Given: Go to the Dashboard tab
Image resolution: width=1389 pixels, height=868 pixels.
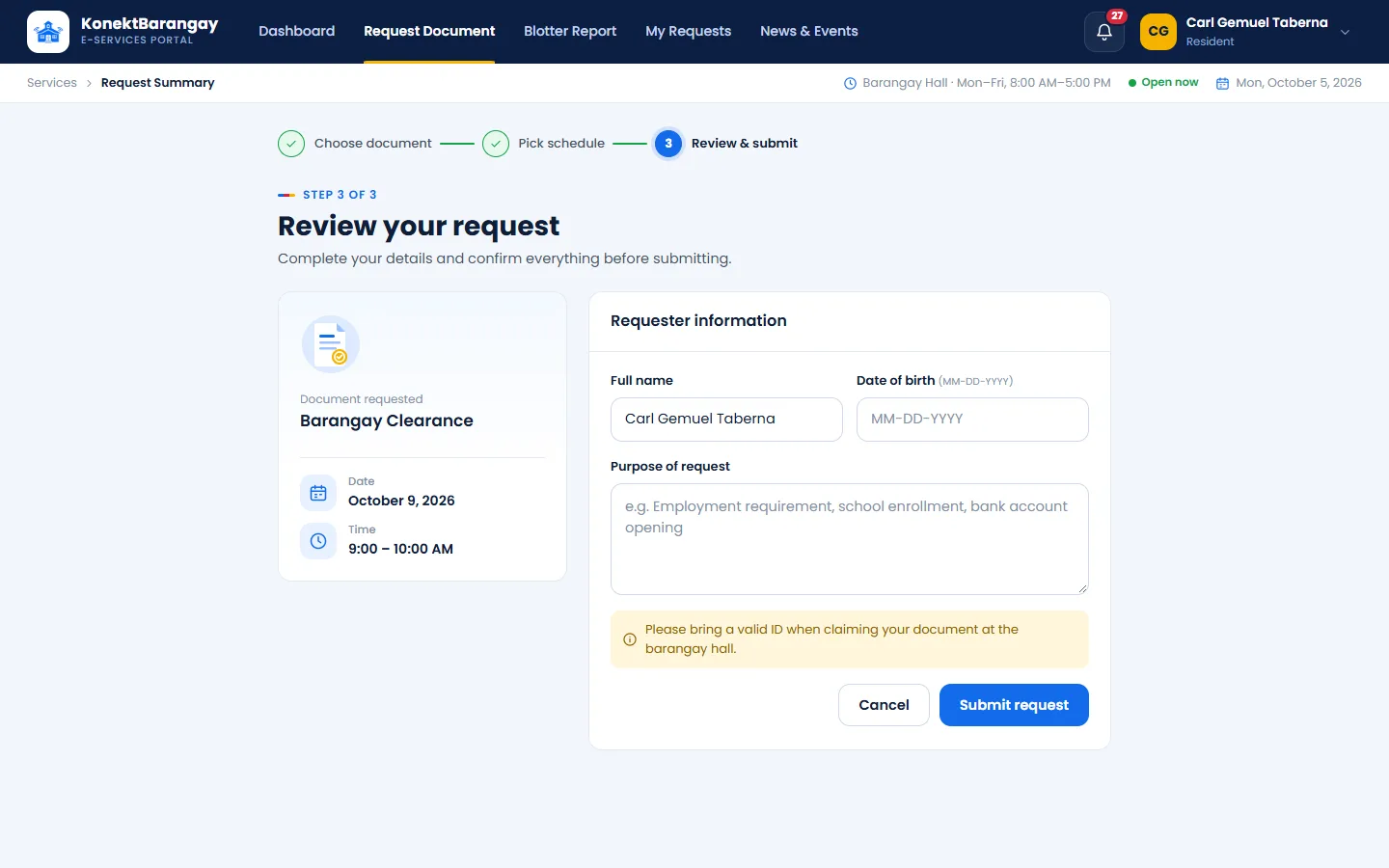Looking at the screenshot, I should 296,31.
